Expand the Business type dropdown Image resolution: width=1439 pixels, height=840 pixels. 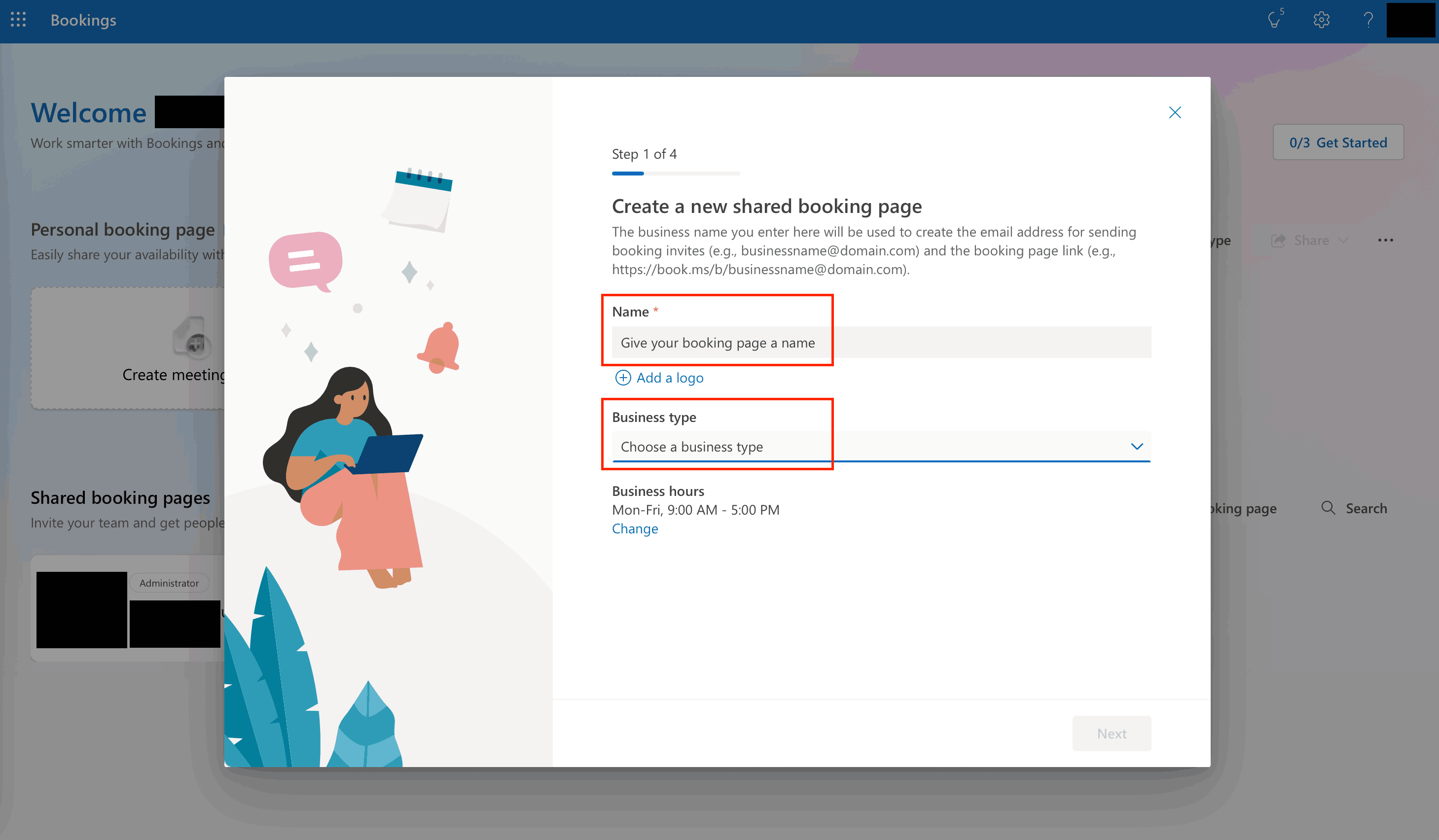coord(881,446)
